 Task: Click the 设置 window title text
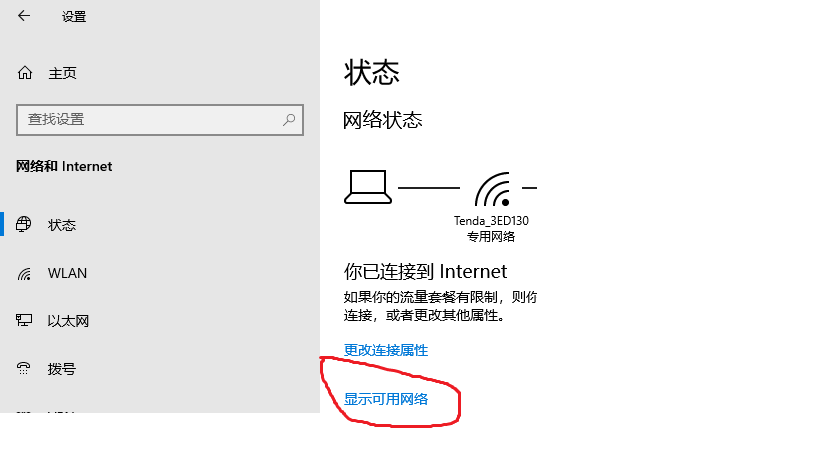tap(74, 17)
